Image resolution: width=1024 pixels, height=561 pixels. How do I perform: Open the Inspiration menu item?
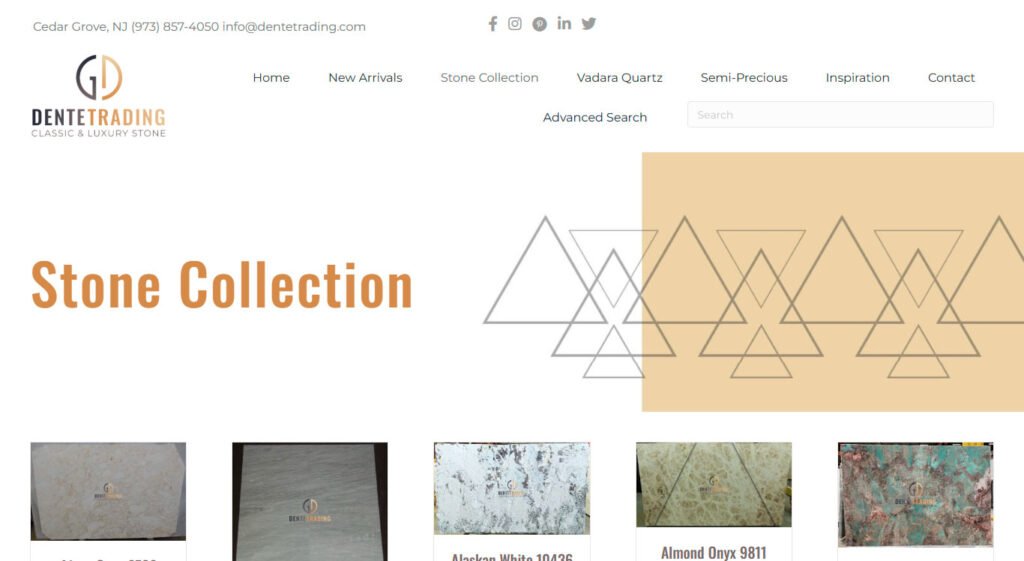857,78
